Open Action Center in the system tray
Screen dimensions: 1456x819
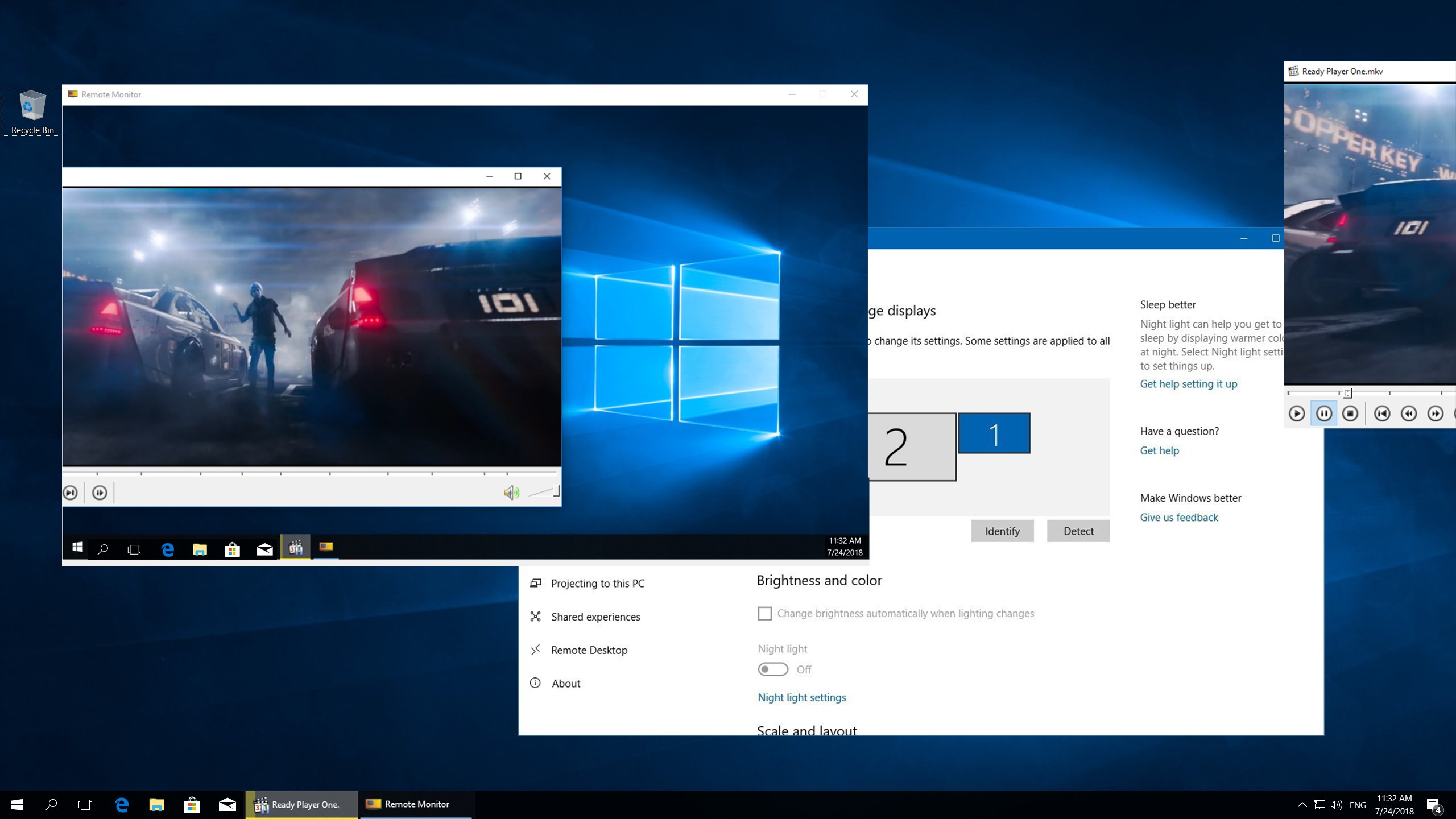1433,804
